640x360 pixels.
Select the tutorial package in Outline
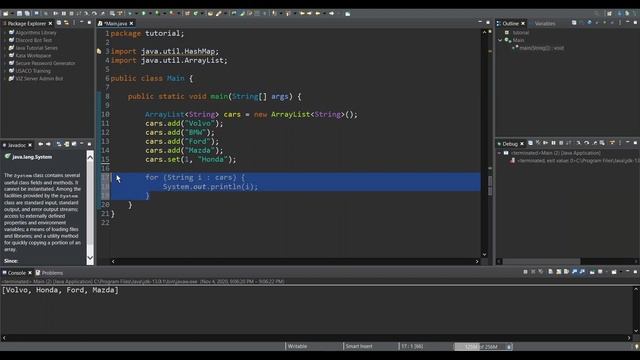coord(521,32)
